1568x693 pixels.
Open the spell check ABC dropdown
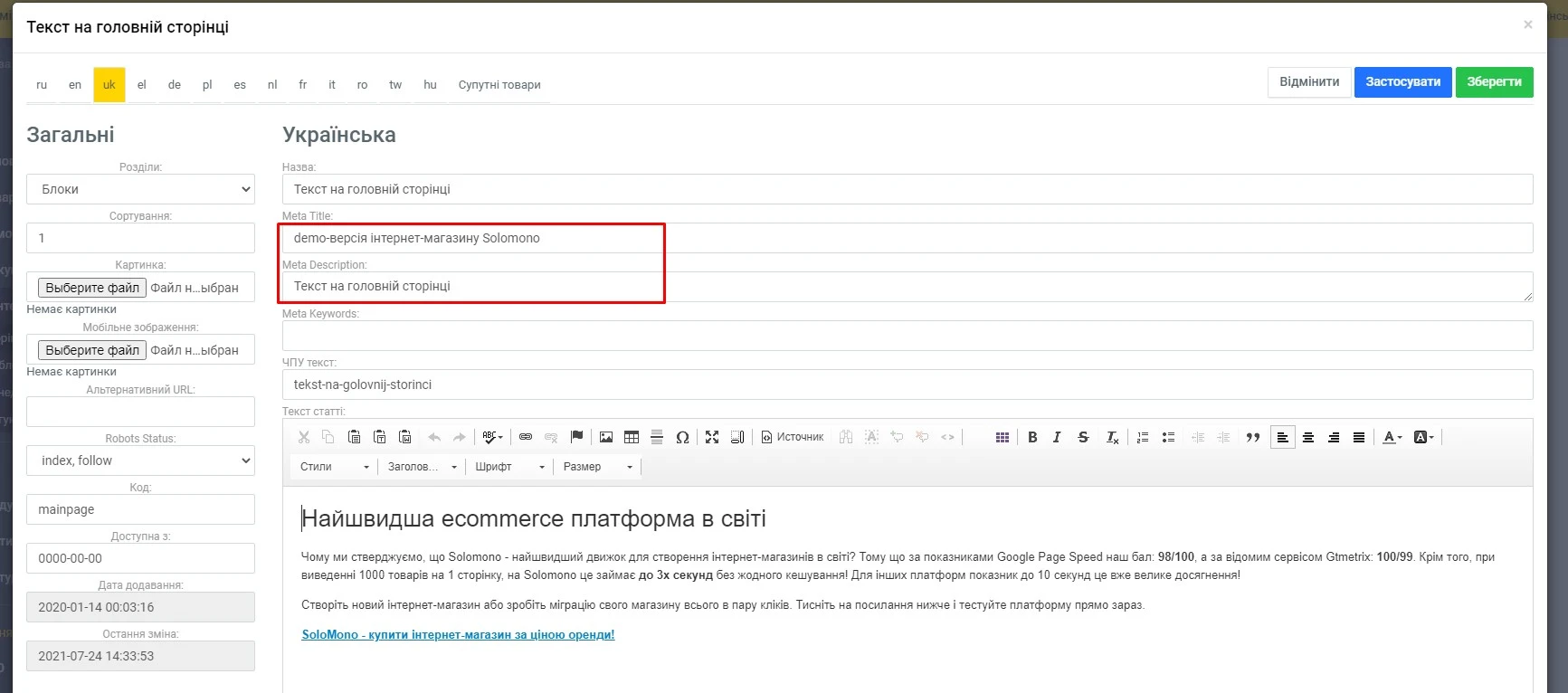point(492,437)
